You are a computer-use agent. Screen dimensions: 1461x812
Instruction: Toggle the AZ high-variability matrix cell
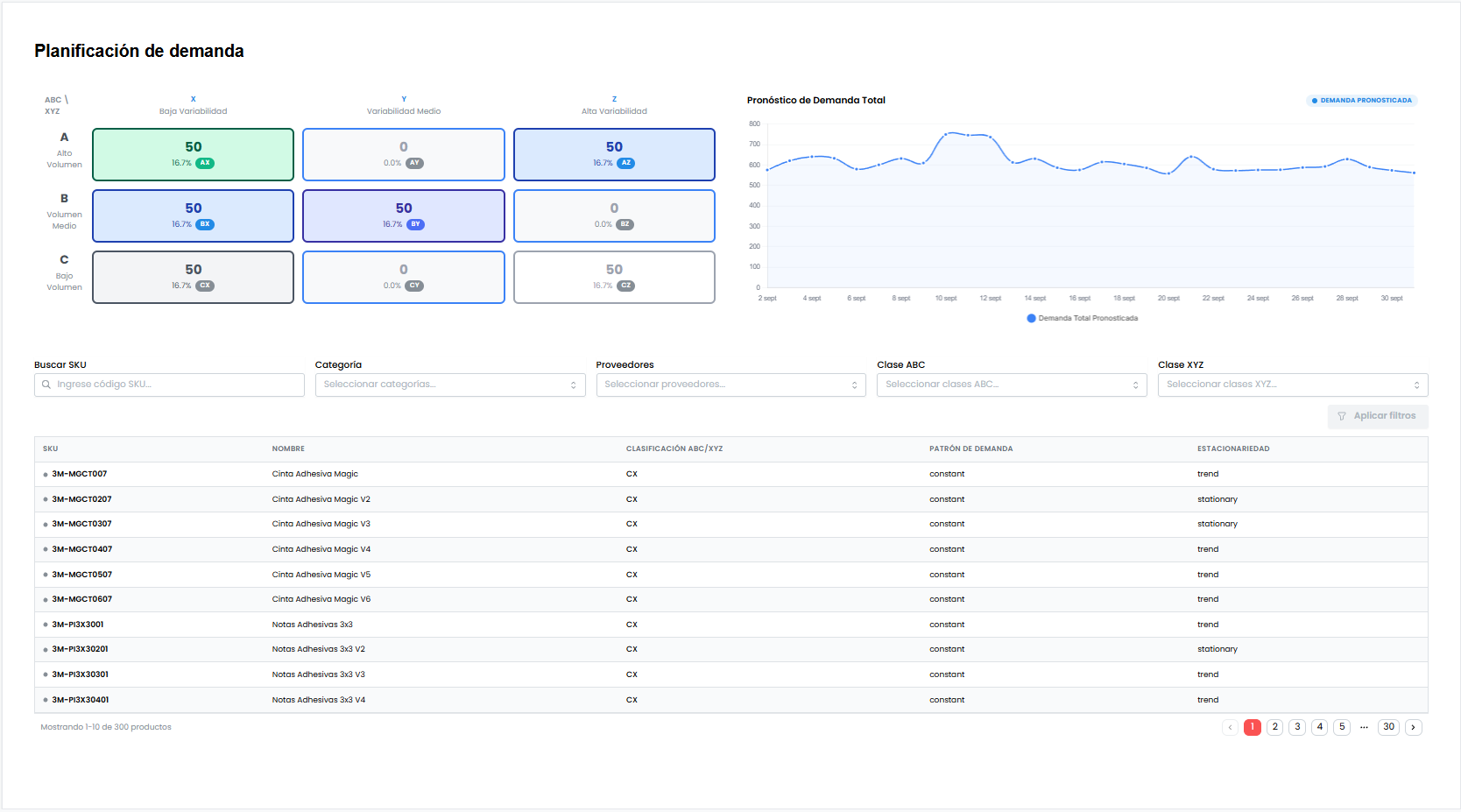pos(613,154)
